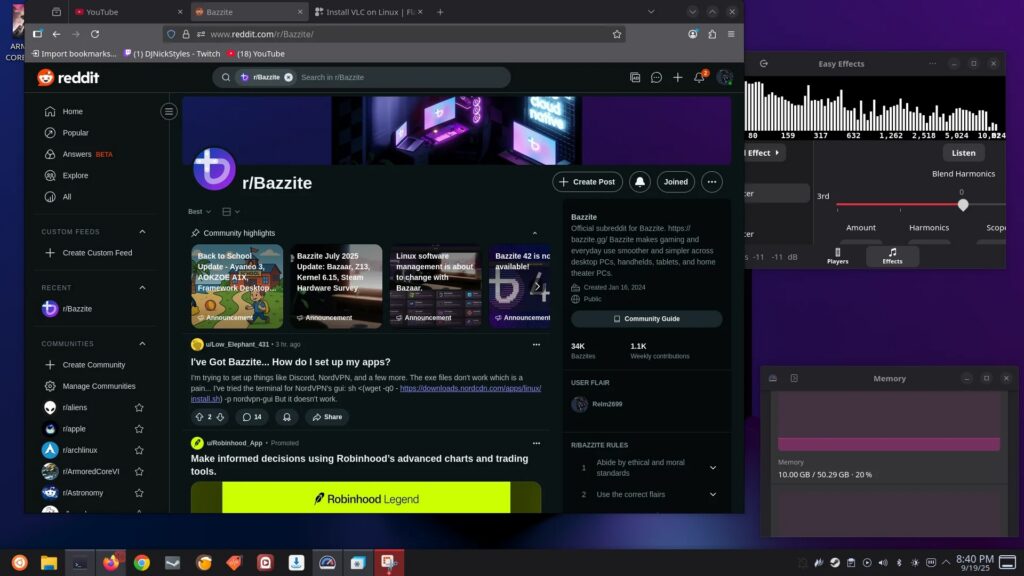Image resolution: width=1024 pixels, height=576 pixels.
Task: Open Reddit chat icon in header
Action: click(x=656, y=78)
